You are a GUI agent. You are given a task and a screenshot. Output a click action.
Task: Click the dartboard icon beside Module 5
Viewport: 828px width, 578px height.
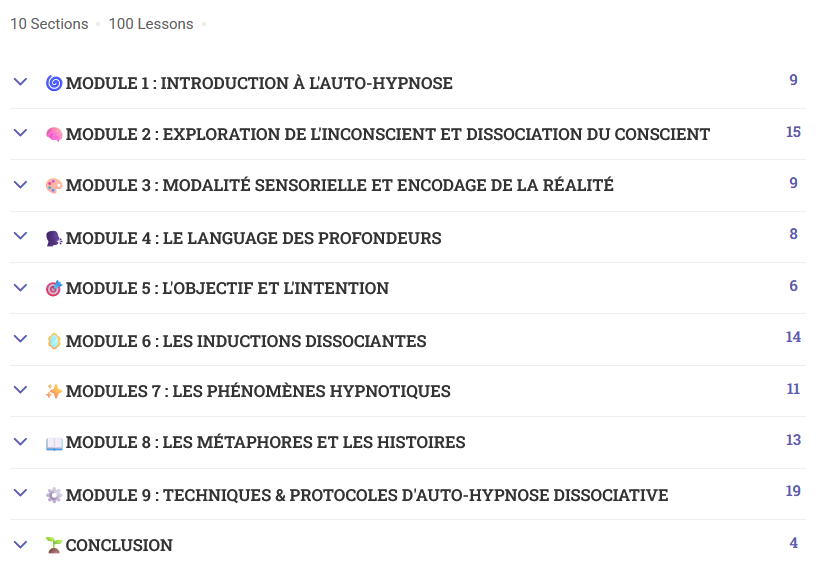point(55,287)
